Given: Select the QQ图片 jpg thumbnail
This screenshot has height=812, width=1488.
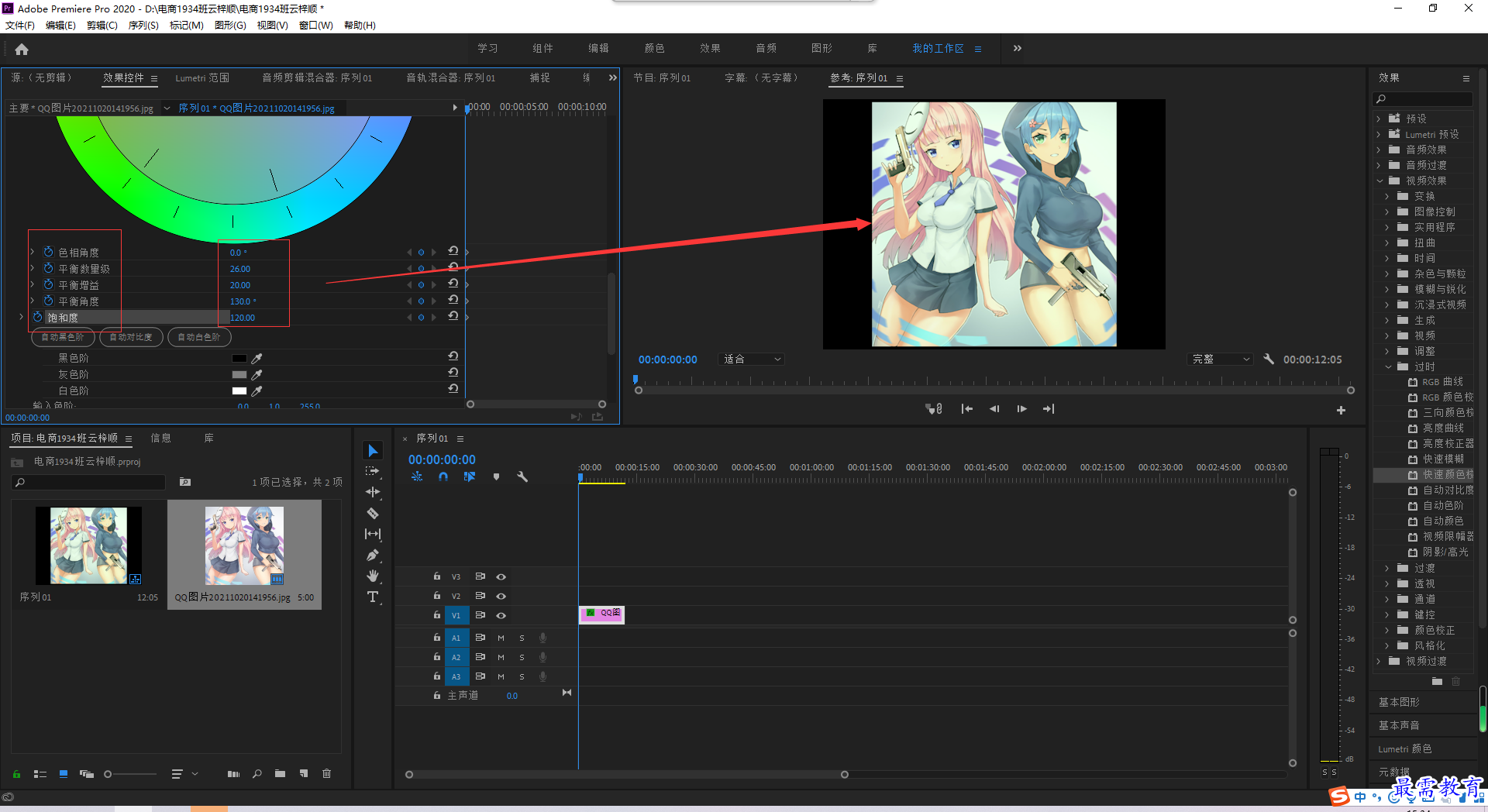Looking at the screenshot, I should [244, 547].
